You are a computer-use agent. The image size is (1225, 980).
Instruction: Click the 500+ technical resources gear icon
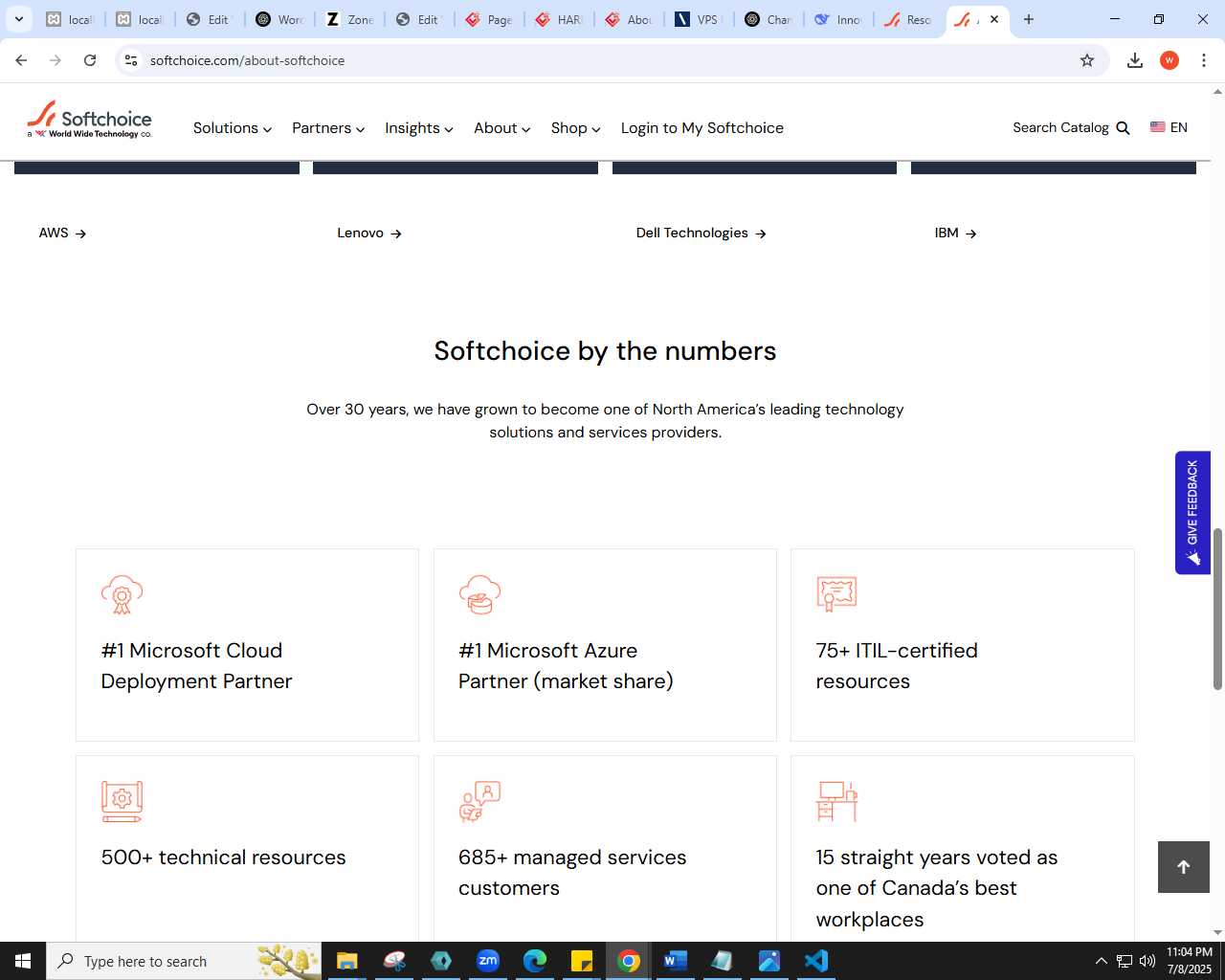(122, 801)
